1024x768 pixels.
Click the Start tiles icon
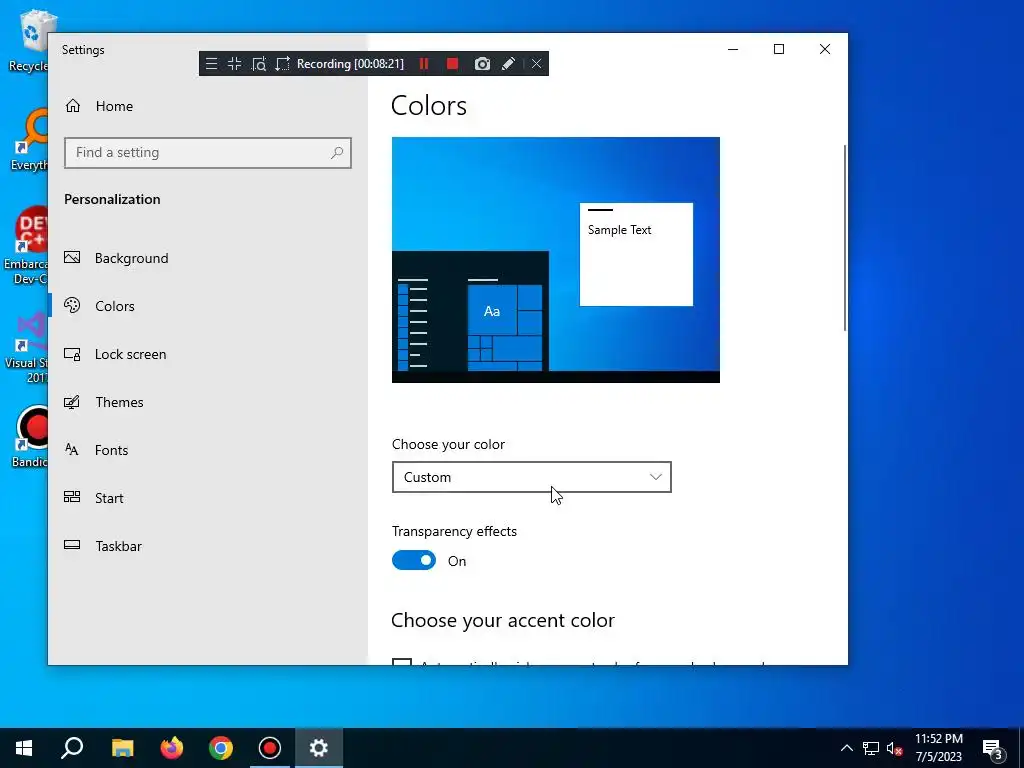[72, 497]
